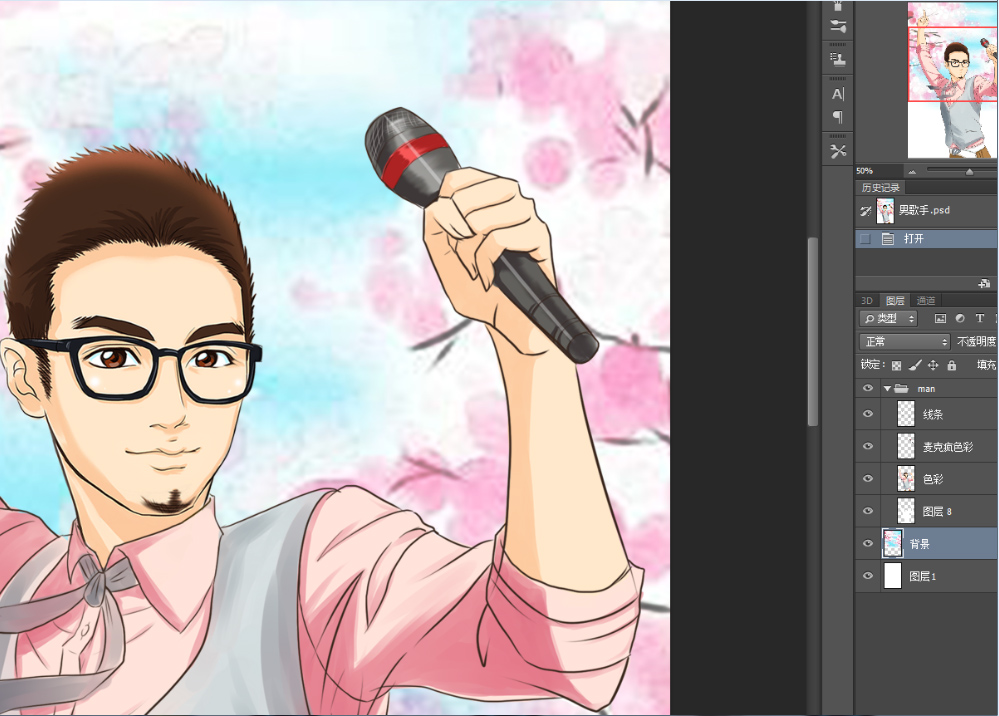Screen dimensions: 999x716
Task: Open the Character panel icon
Action: (838, 94)
